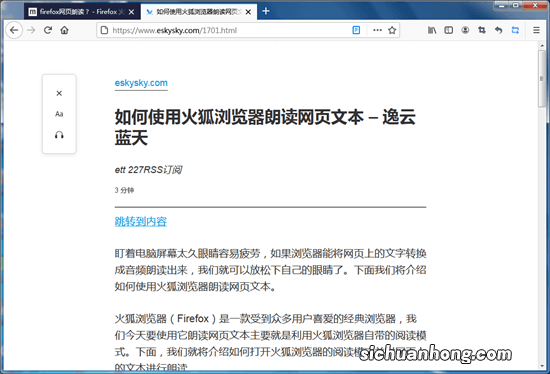This screenshot has height=374, width=550.
Task: Bookmark this page with the star
Action: tap(392, 30)
